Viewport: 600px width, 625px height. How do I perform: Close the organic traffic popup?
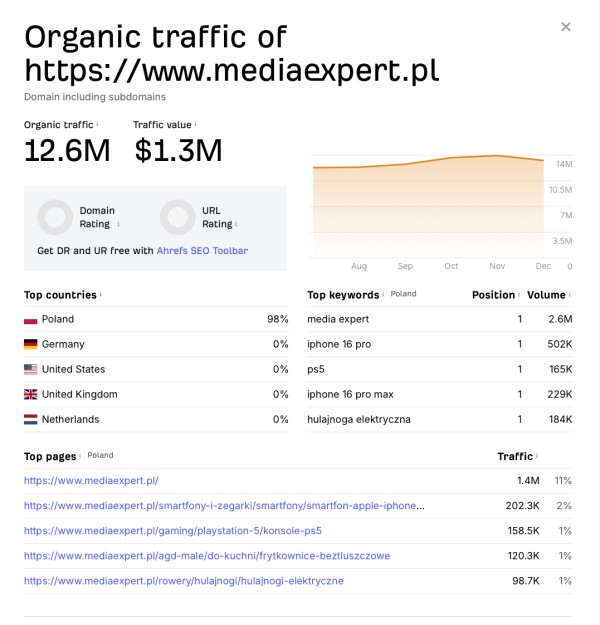[565, 27]
